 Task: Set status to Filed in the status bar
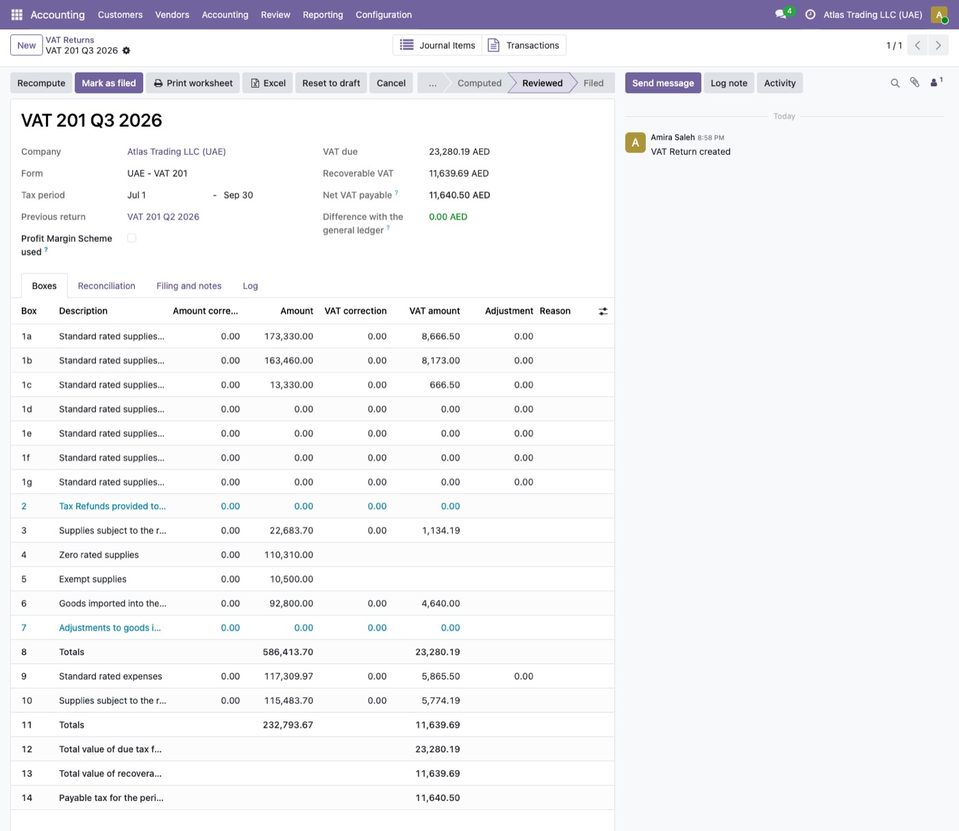(x=593, y=83)
